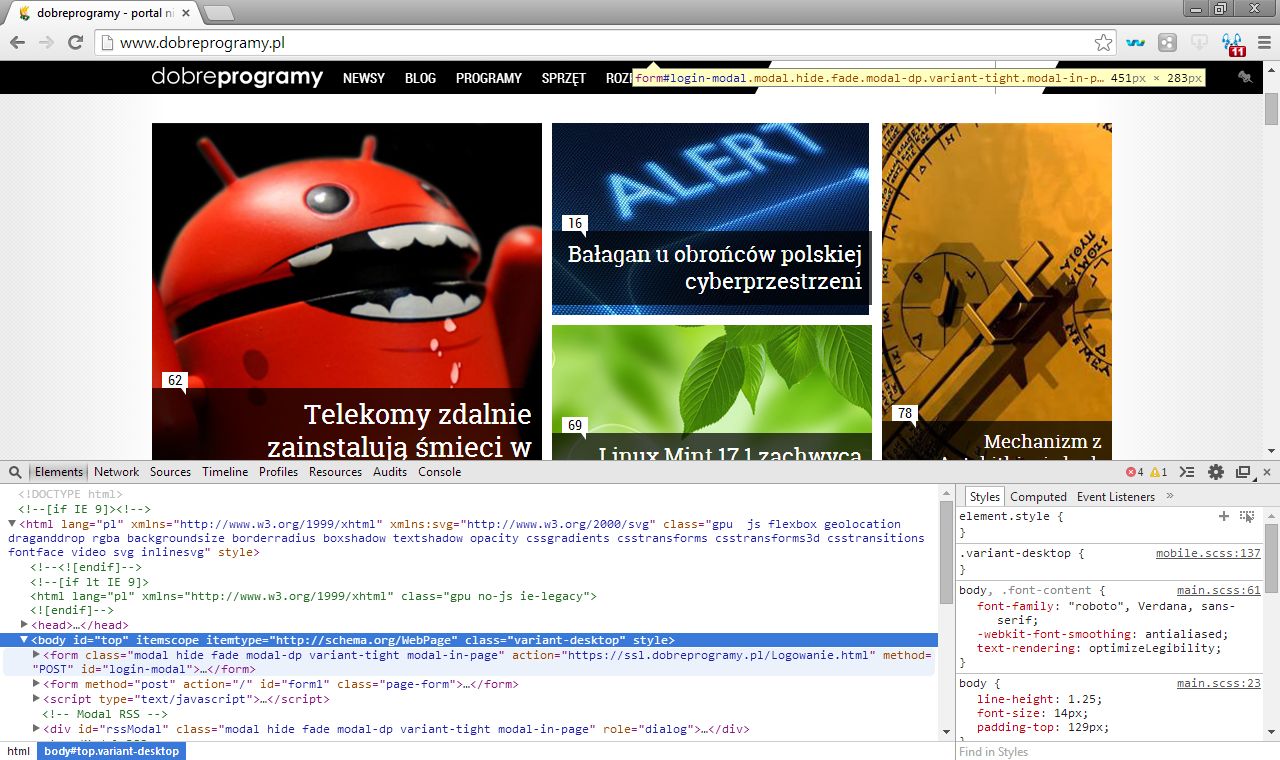Collapse the html element node
The image size is (1280, 760).
pyautogui.click(x=12, y=523)
